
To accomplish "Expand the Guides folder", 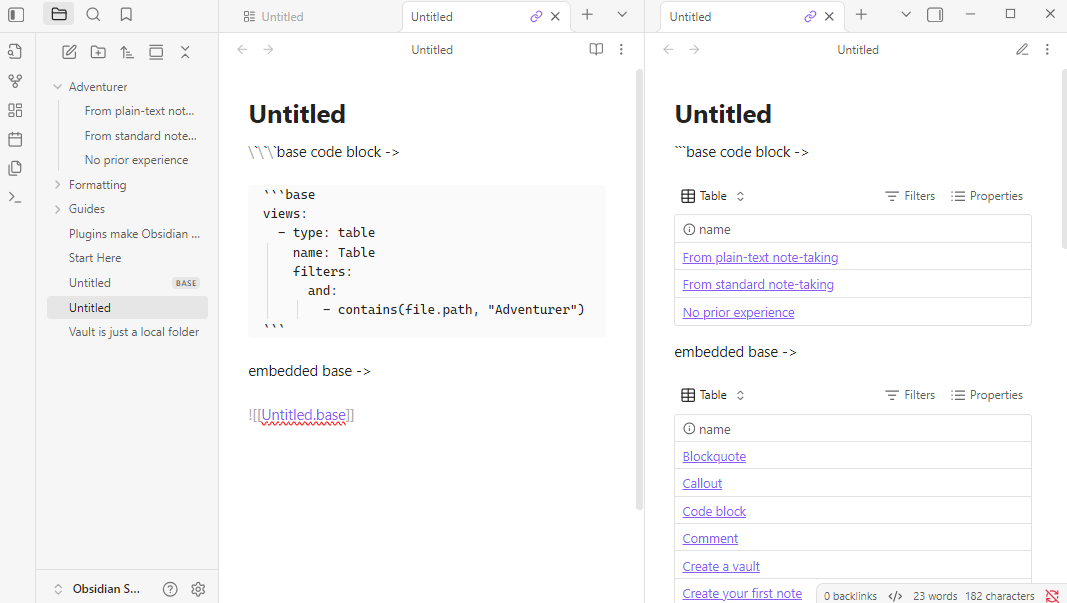I will (x=58, y=209).
